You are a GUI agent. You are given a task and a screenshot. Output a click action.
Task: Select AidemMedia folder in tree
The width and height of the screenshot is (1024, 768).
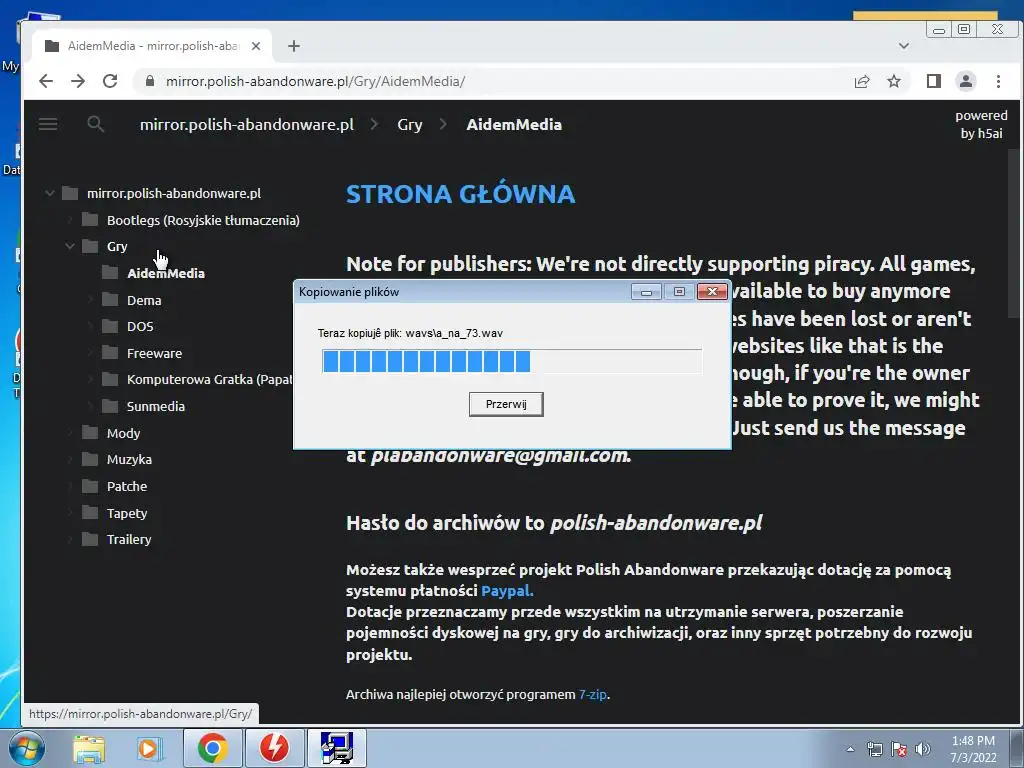click(x=166, y=273)
